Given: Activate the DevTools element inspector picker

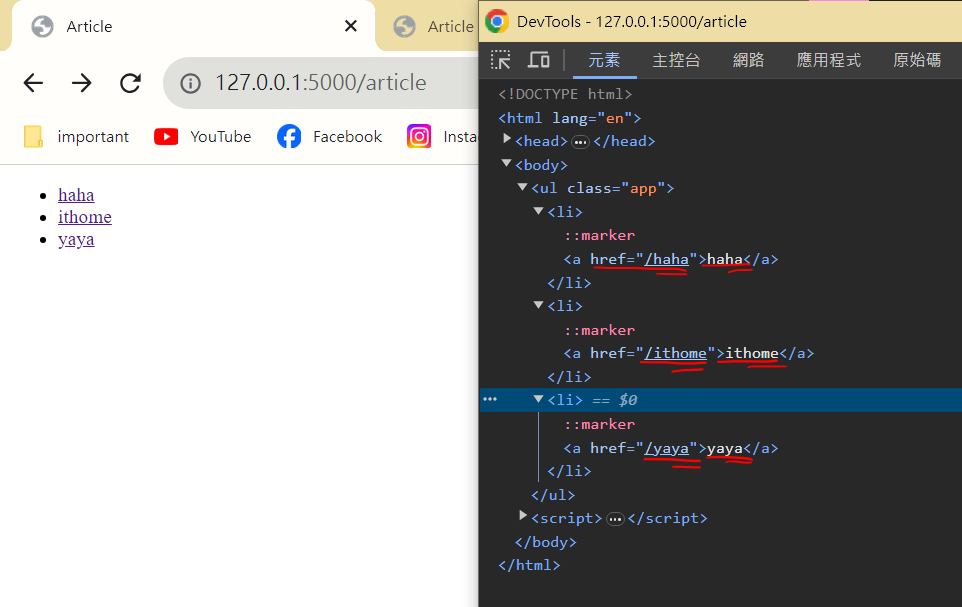Looking at the screenshot, I should click(501, 60).
